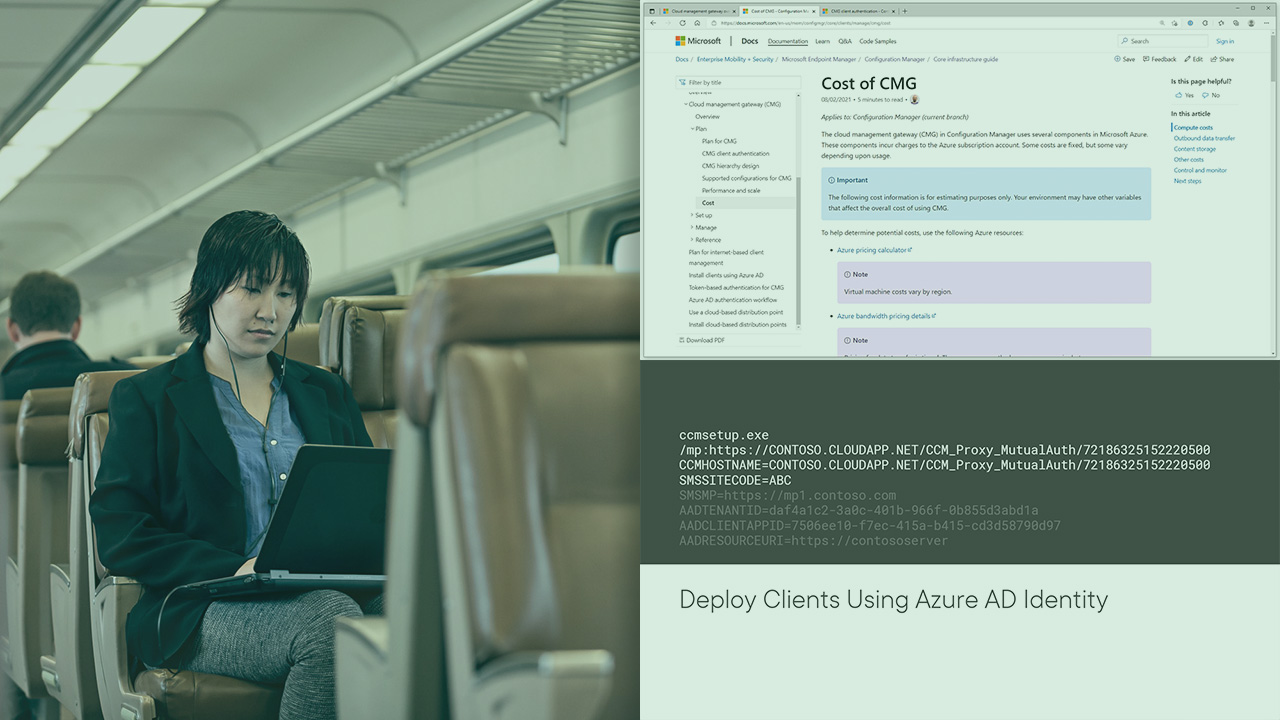Screen dimensions: 1280x720
Task: Click the browser back arrow
Action: tap(653, 23)
